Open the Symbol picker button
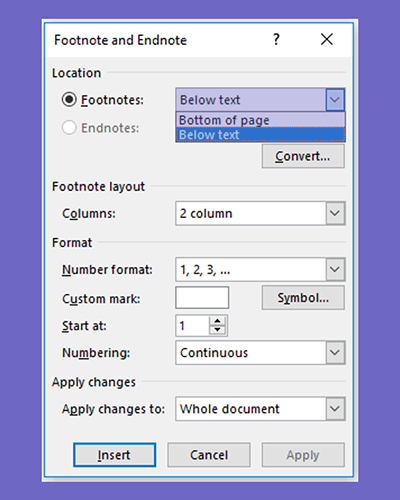Screen dimensions: 400x500 (303, 298)
